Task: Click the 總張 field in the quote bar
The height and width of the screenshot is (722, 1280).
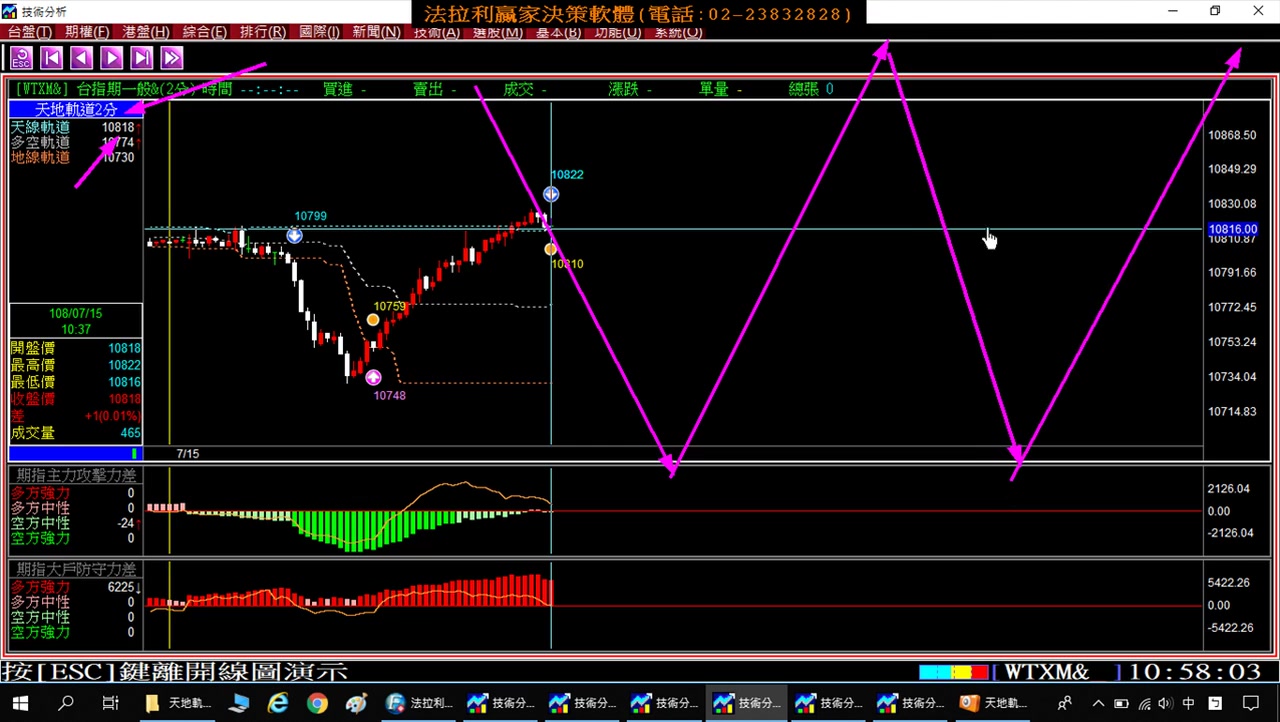Action: (x=811, y=89)
